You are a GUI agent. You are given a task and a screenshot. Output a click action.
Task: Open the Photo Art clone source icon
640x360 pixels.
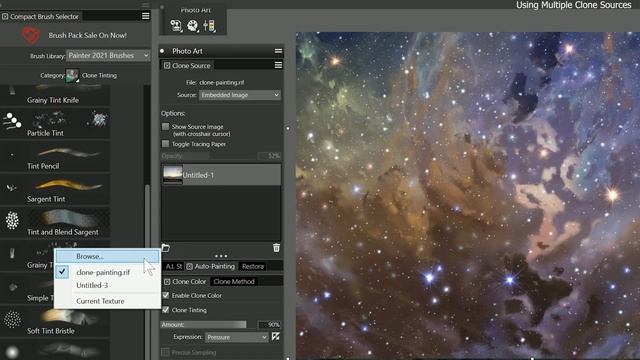coord(176,26)
